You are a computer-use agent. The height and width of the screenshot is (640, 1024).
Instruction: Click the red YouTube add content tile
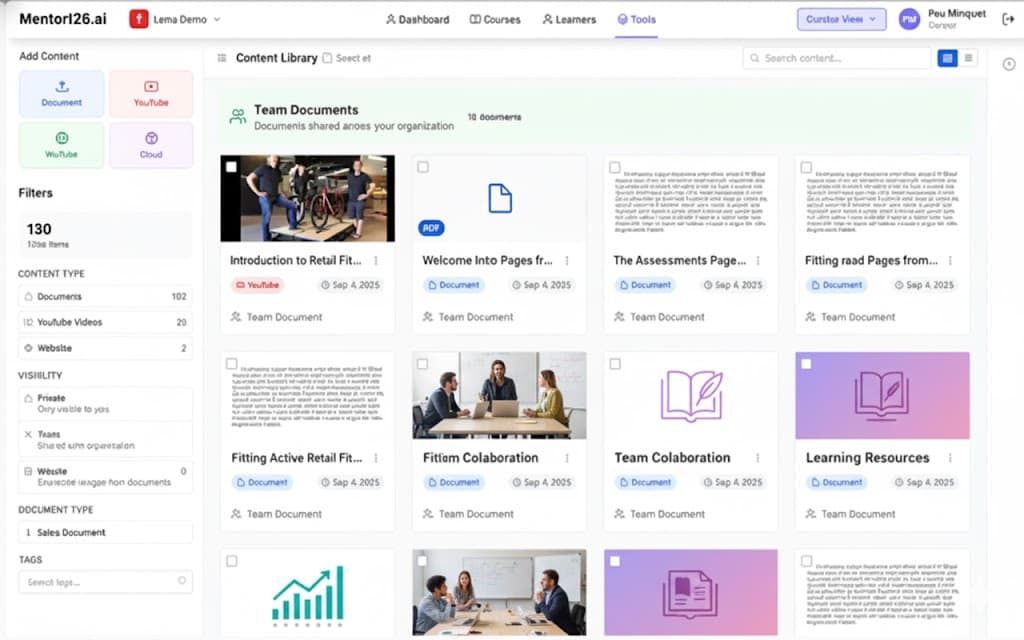(x=151, y=94)
